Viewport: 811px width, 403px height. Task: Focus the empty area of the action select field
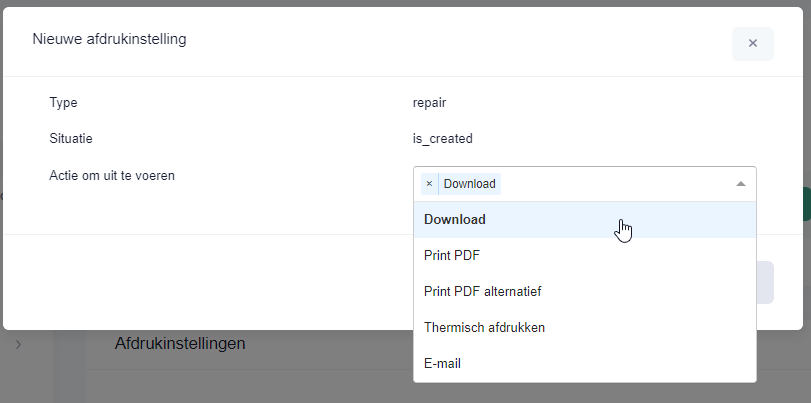point(615,184)
